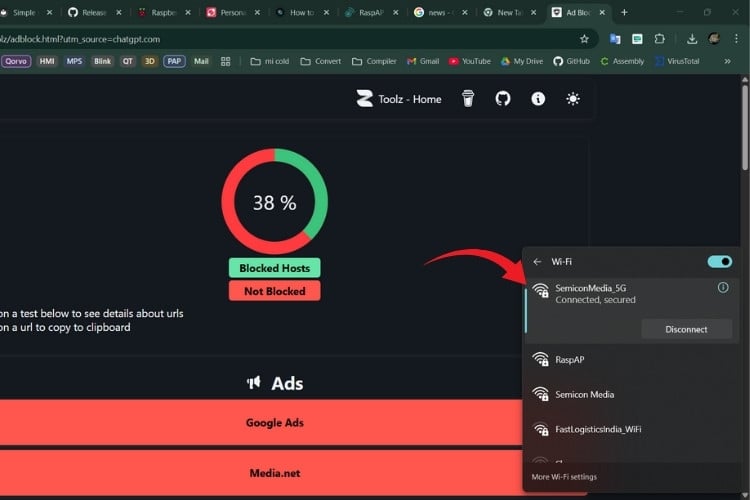Click the 38 % donut chart
The image size is (750, 500).
click(275, 201)
